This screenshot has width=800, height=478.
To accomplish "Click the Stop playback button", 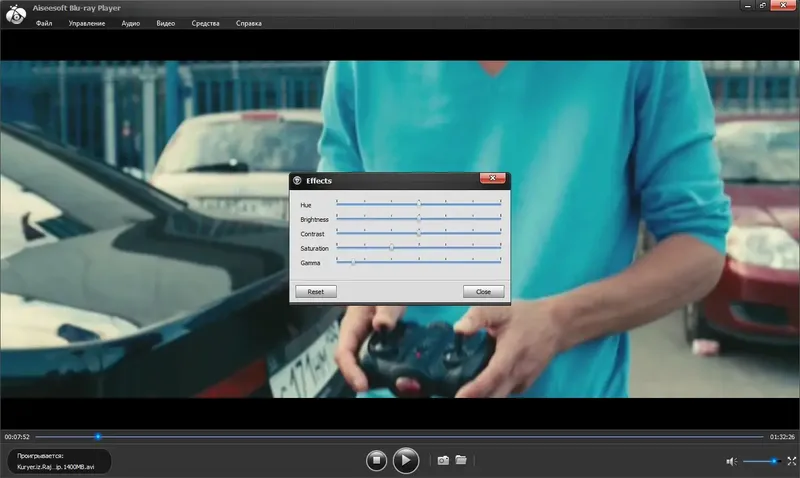I will tap(377, 460).
